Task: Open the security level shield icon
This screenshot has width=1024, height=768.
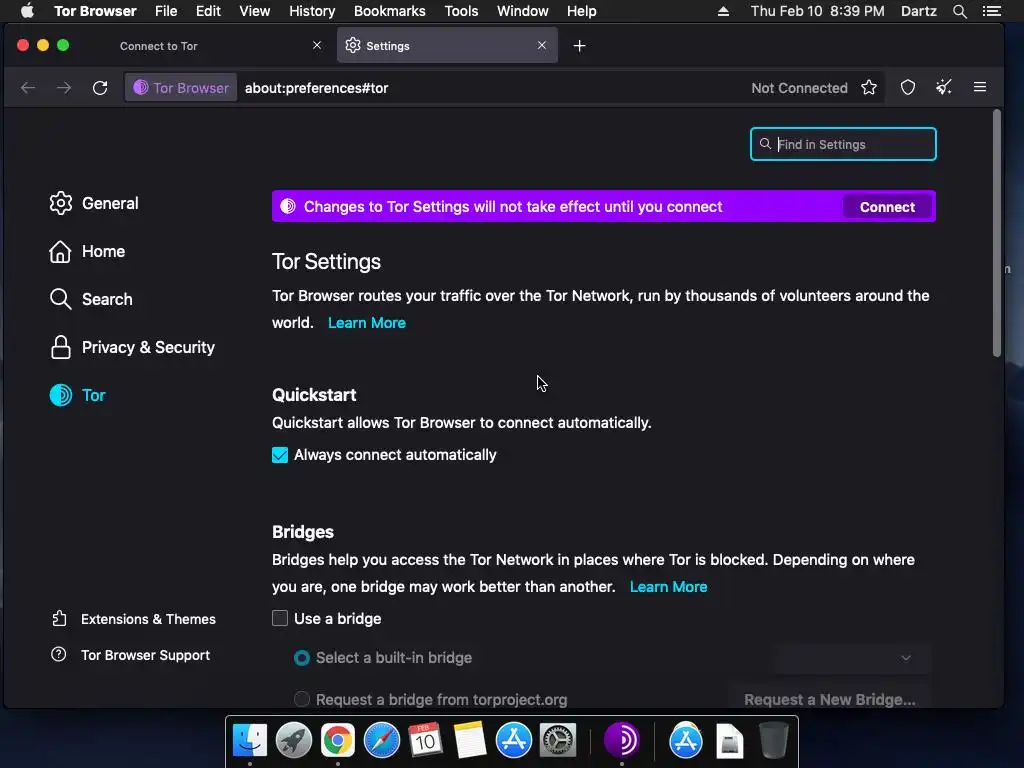Action: (x=908, y=88)
